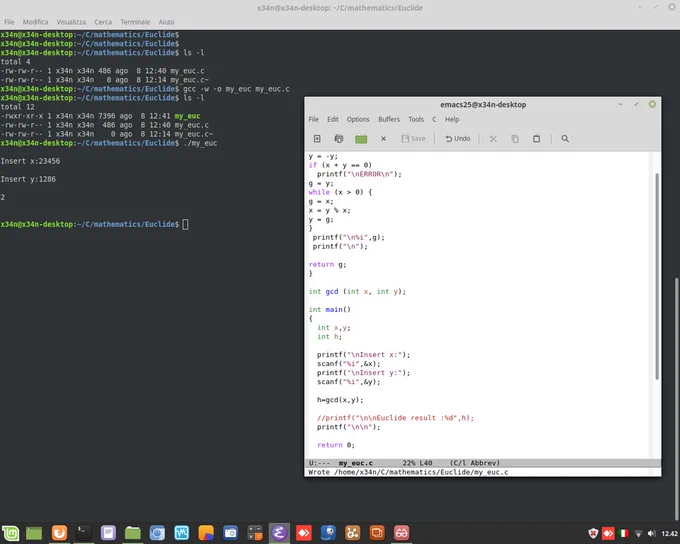Open the Buffers menu in Emacs

point(389,119)
